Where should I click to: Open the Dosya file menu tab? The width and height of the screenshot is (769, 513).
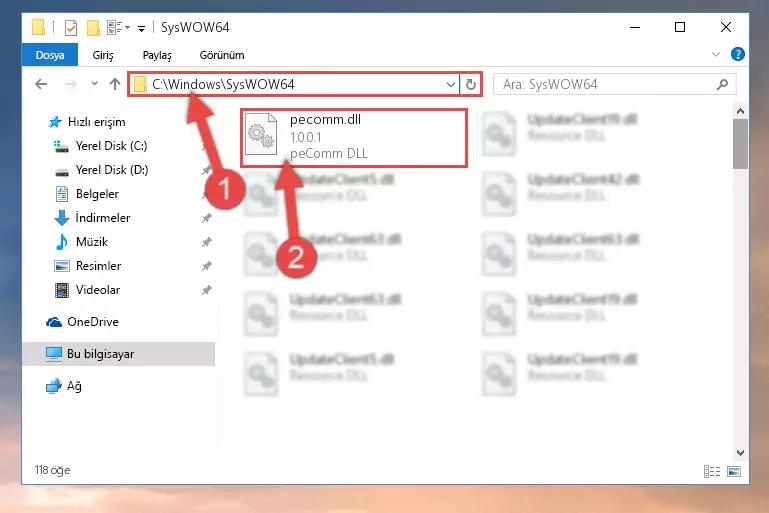click(x=50, y=55)
